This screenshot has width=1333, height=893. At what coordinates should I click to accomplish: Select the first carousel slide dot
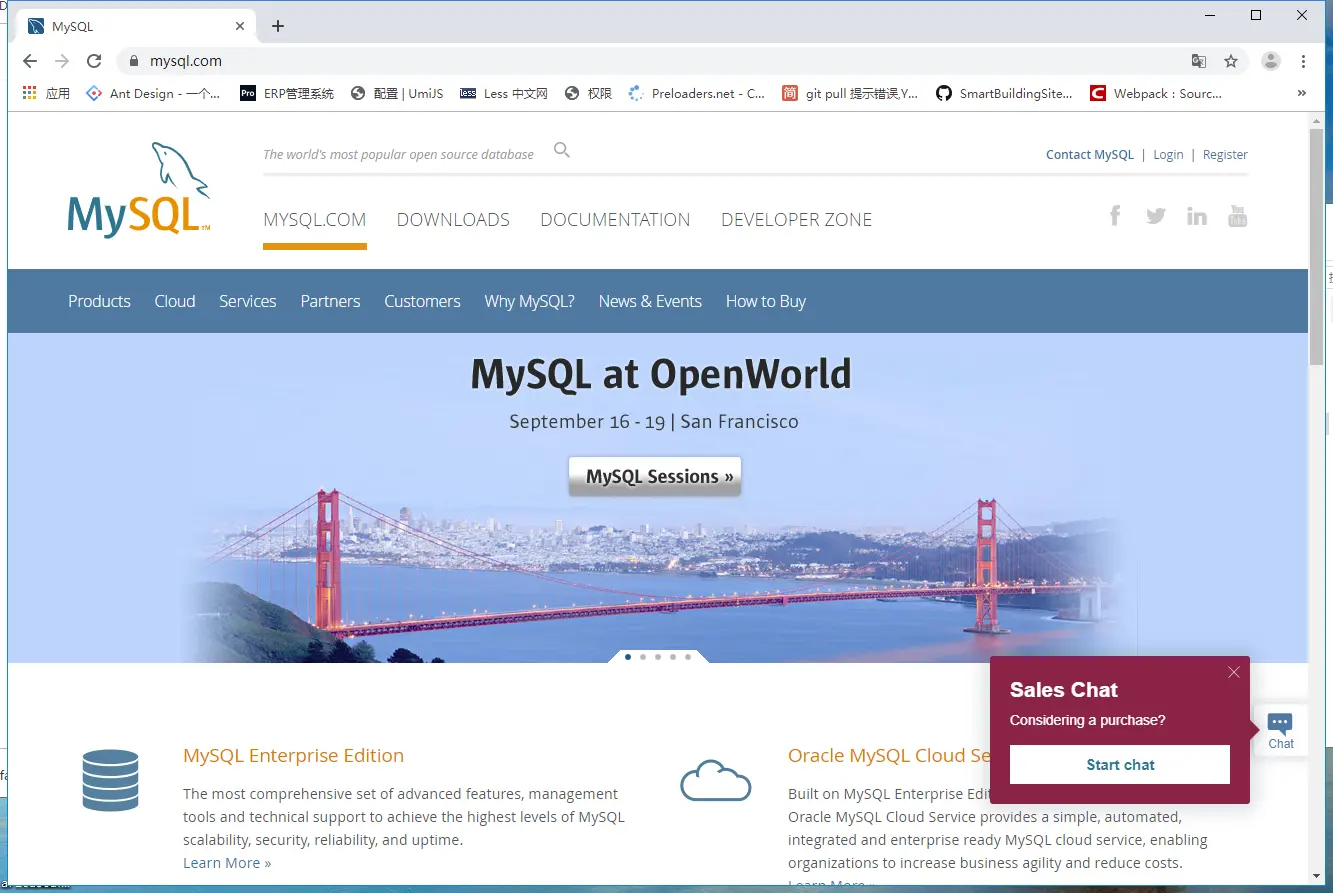(628, 657)
